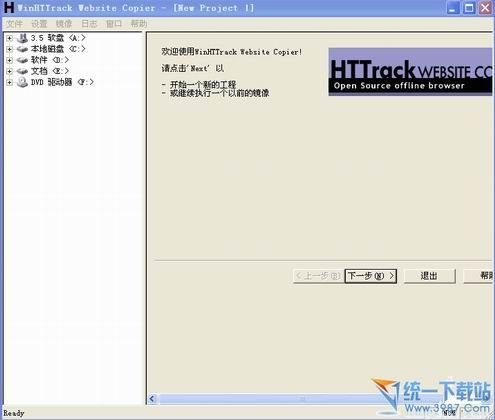The width and height of the screenshot is (495, 420).
Task: Click the HTTrack H icon in title bar
Action: click(9, 8)
